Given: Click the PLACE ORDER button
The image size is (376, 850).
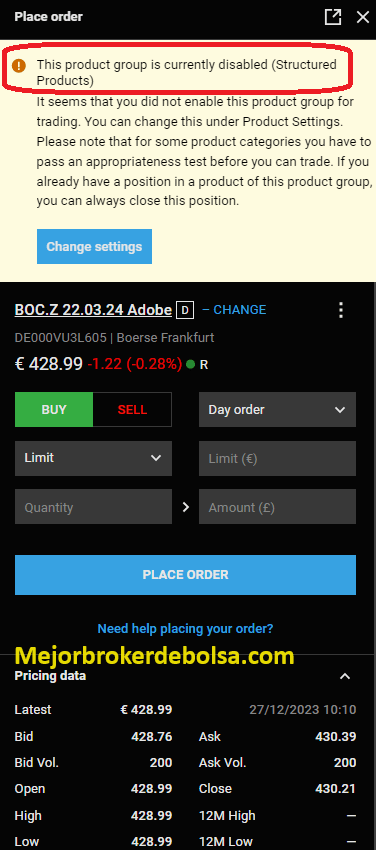Looking at the screenshot, I should click(185, 575).
